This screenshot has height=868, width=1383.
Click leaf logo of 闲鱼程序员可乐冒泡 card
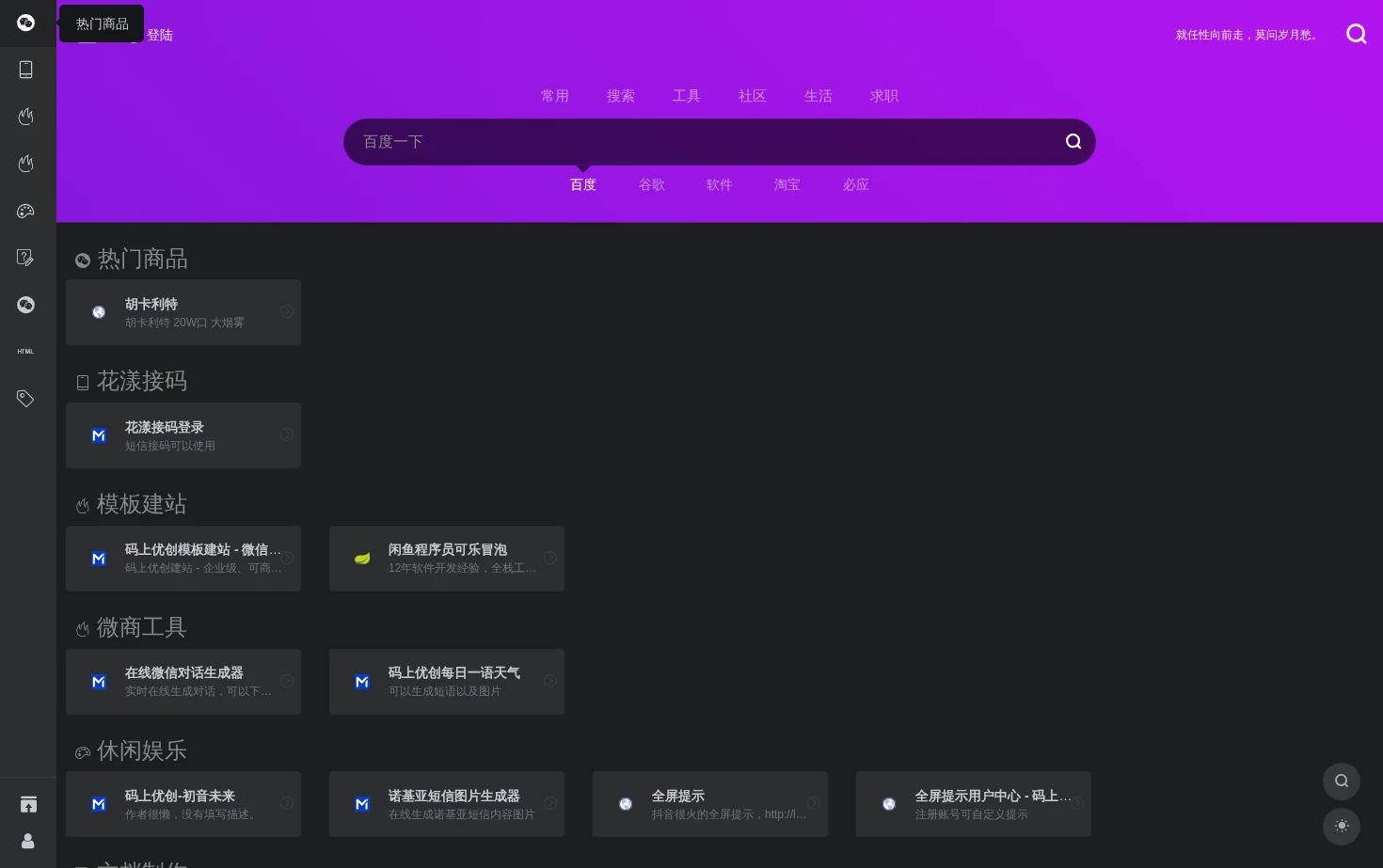362,559
